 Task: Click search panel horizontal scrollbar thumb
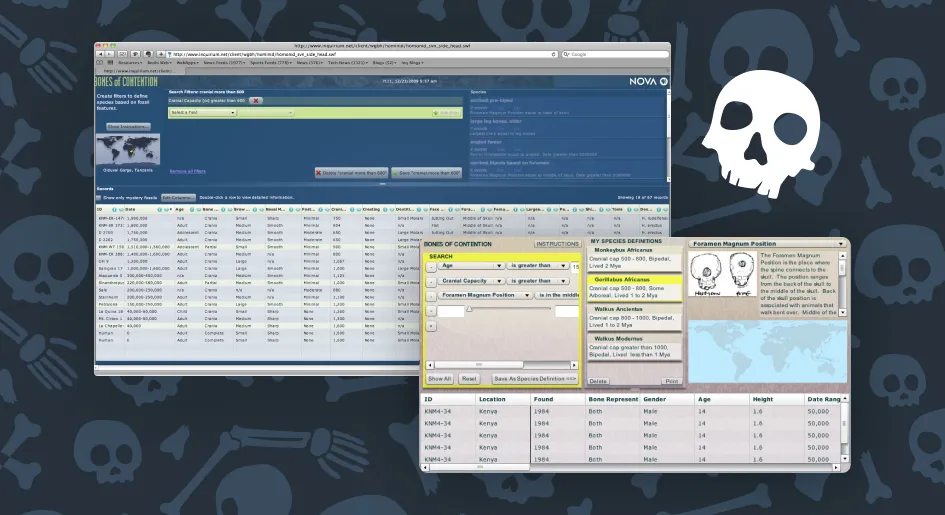coord(479,365)
